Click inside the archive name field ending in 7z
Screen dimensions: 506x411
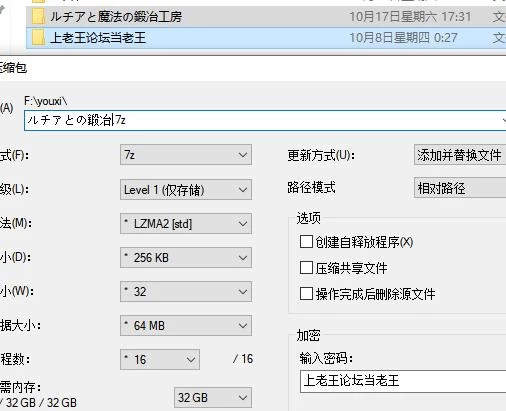point(265,120)
